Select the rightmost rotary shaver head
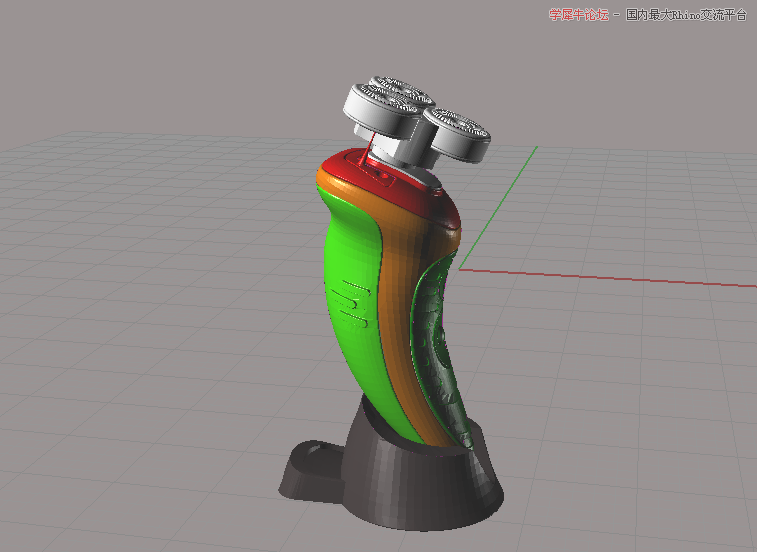This screenshot has height=552, width=757. 457,135
